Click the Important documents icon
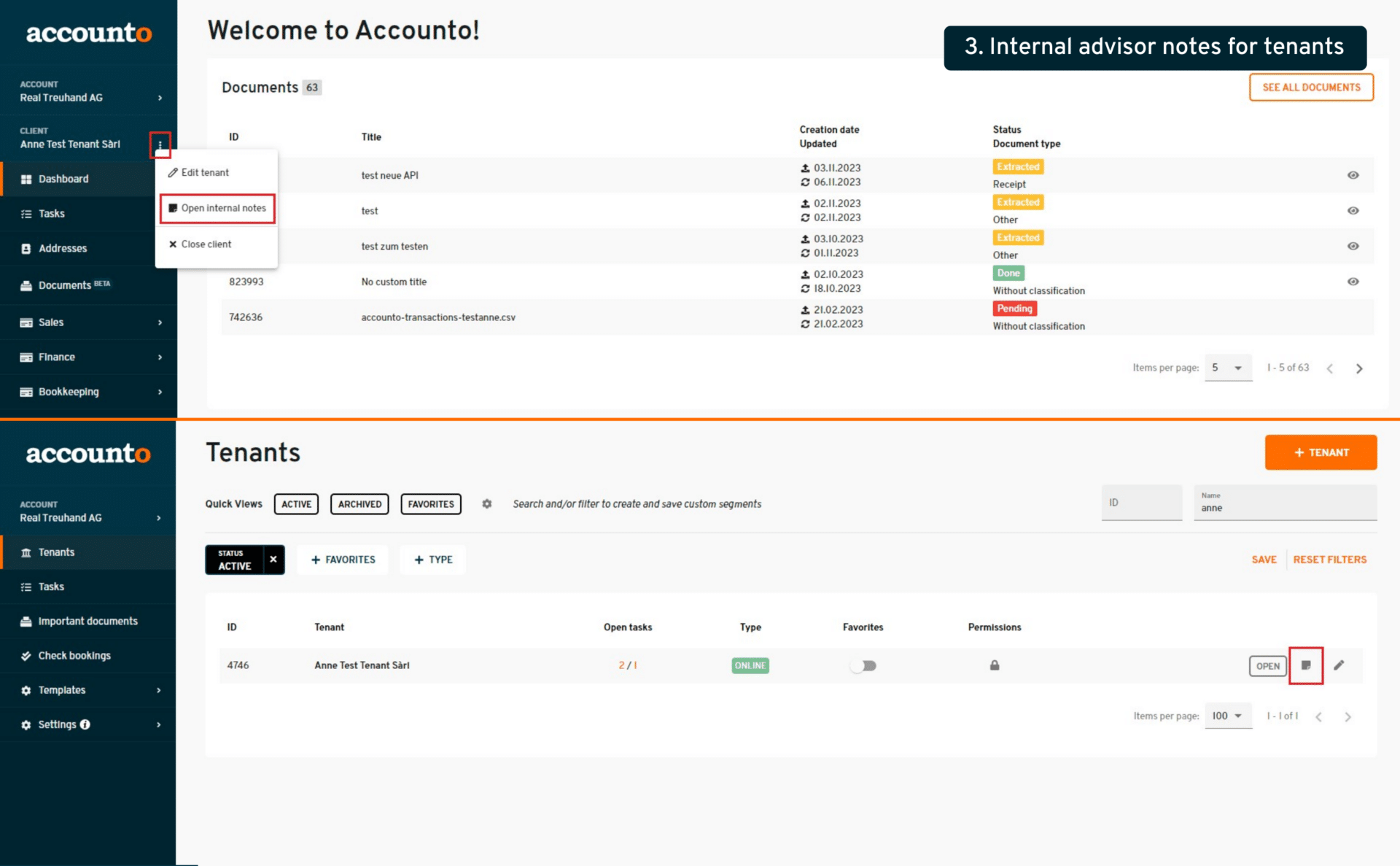The width and height of the screenshot is (1400, 866). (26, 622)
